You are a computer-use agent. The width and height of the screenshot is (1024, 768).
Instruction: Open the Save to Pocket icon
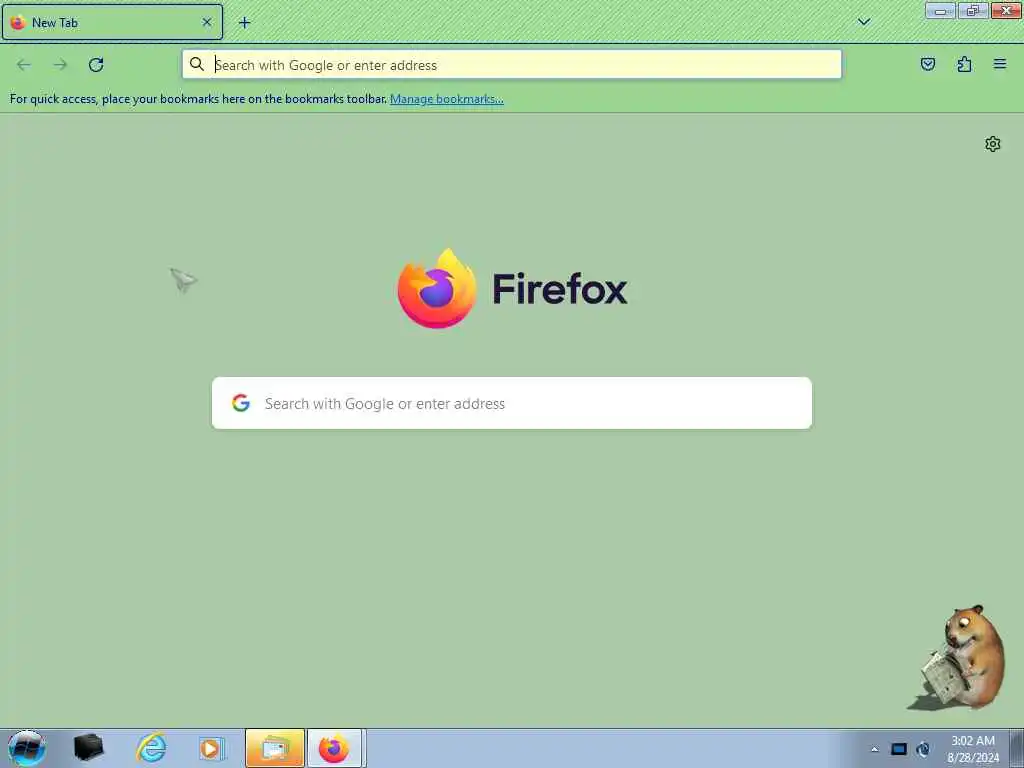point(927,64)
